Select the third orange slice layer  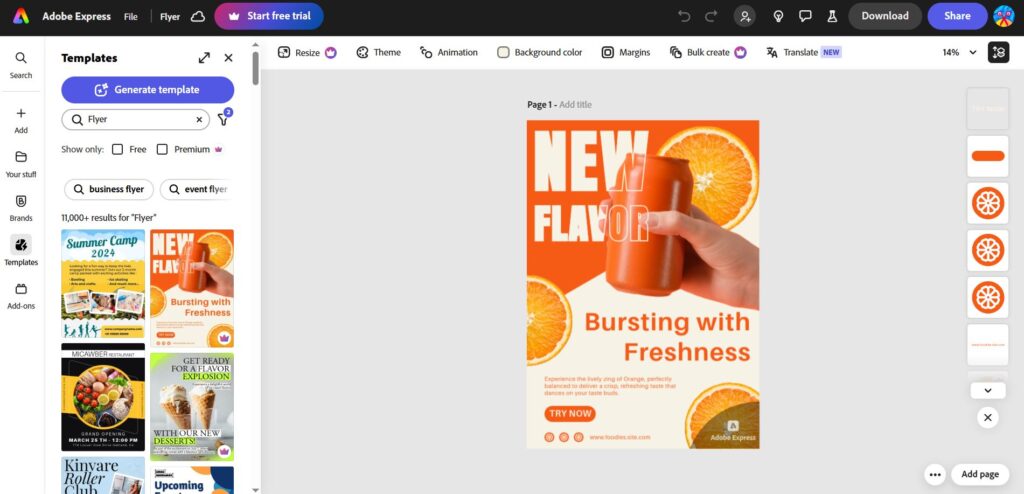tap(987, 297)
